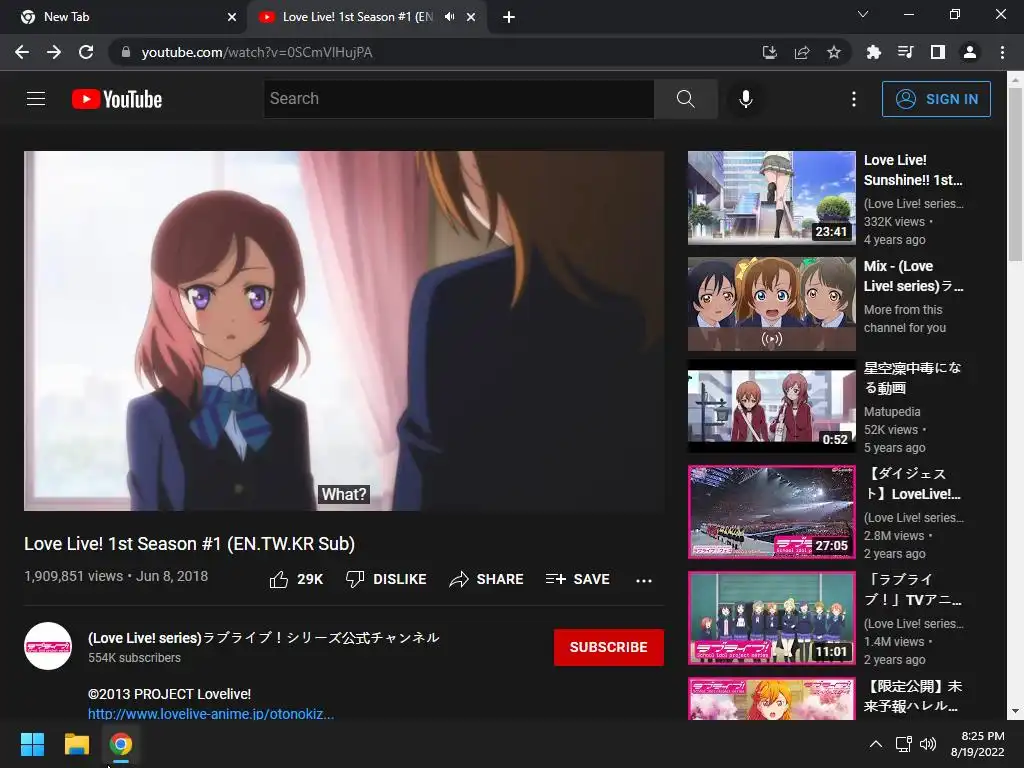Image resolution: width=1024 pixels, height=768 pixels.
Task: Click the YouTube search field
Action: click(x=458, y=99)
